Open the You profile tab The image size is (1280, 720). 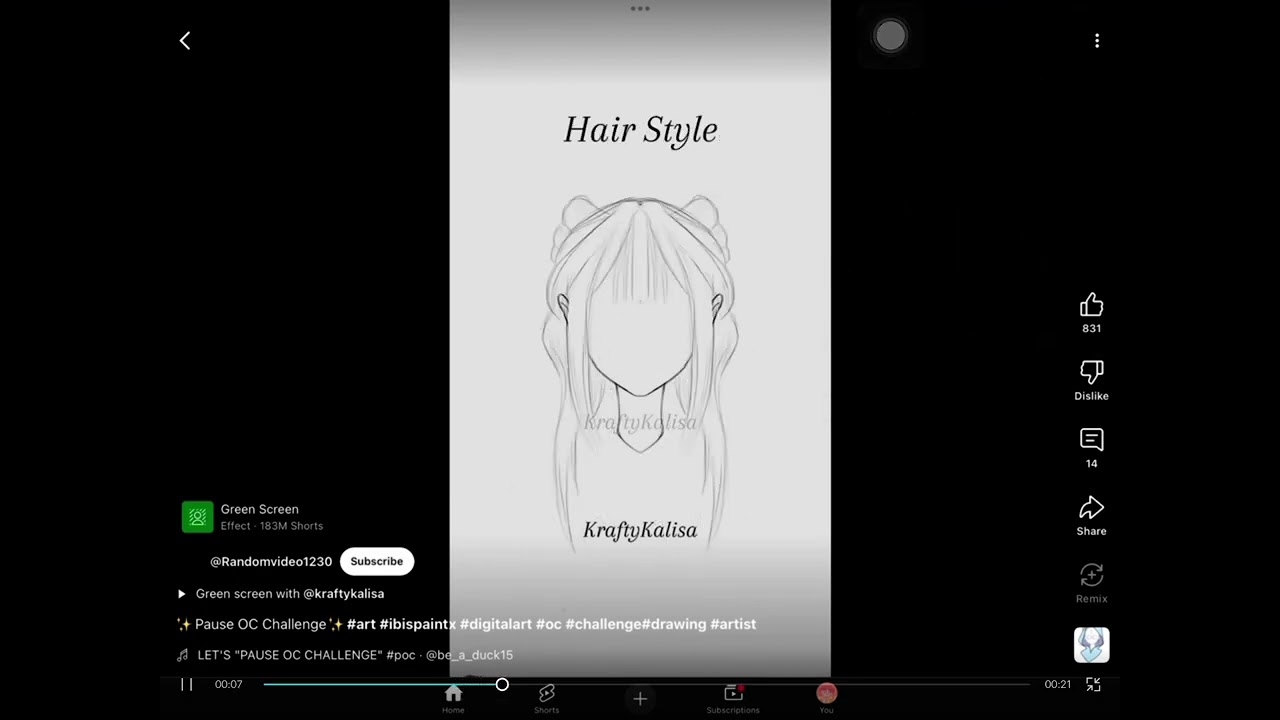point(826,699)
